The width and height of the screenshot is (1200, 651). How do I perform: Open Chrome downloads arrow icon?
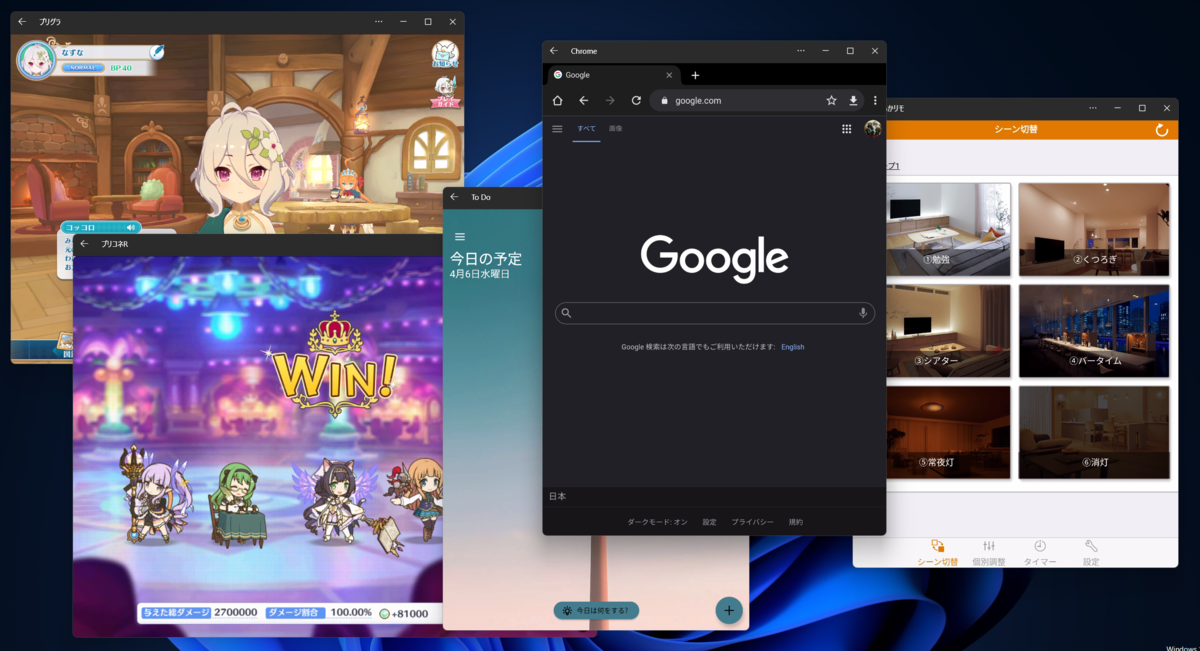[x=853, y=100]
